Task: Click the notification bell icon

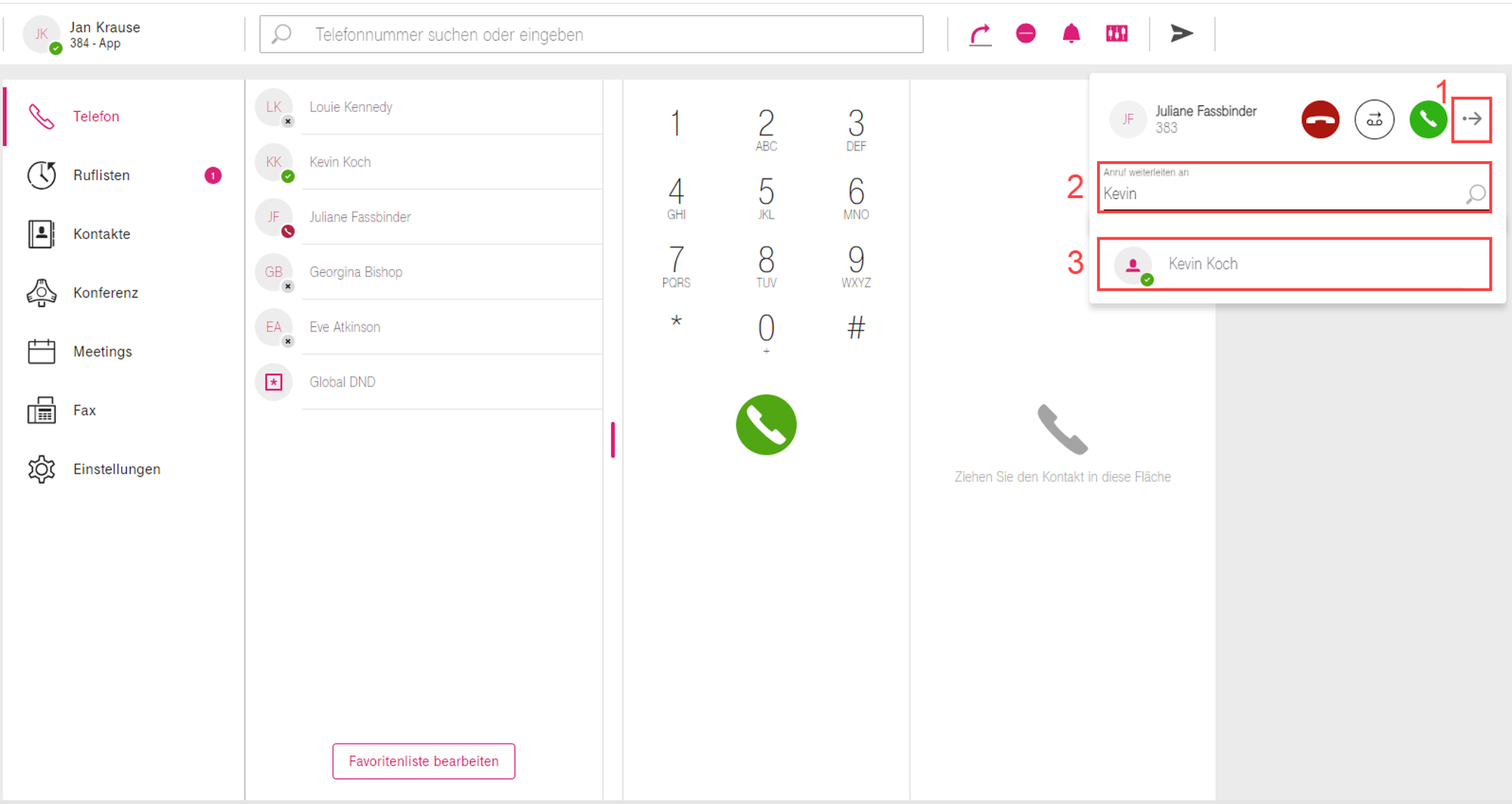Action: pos(1071,33)
